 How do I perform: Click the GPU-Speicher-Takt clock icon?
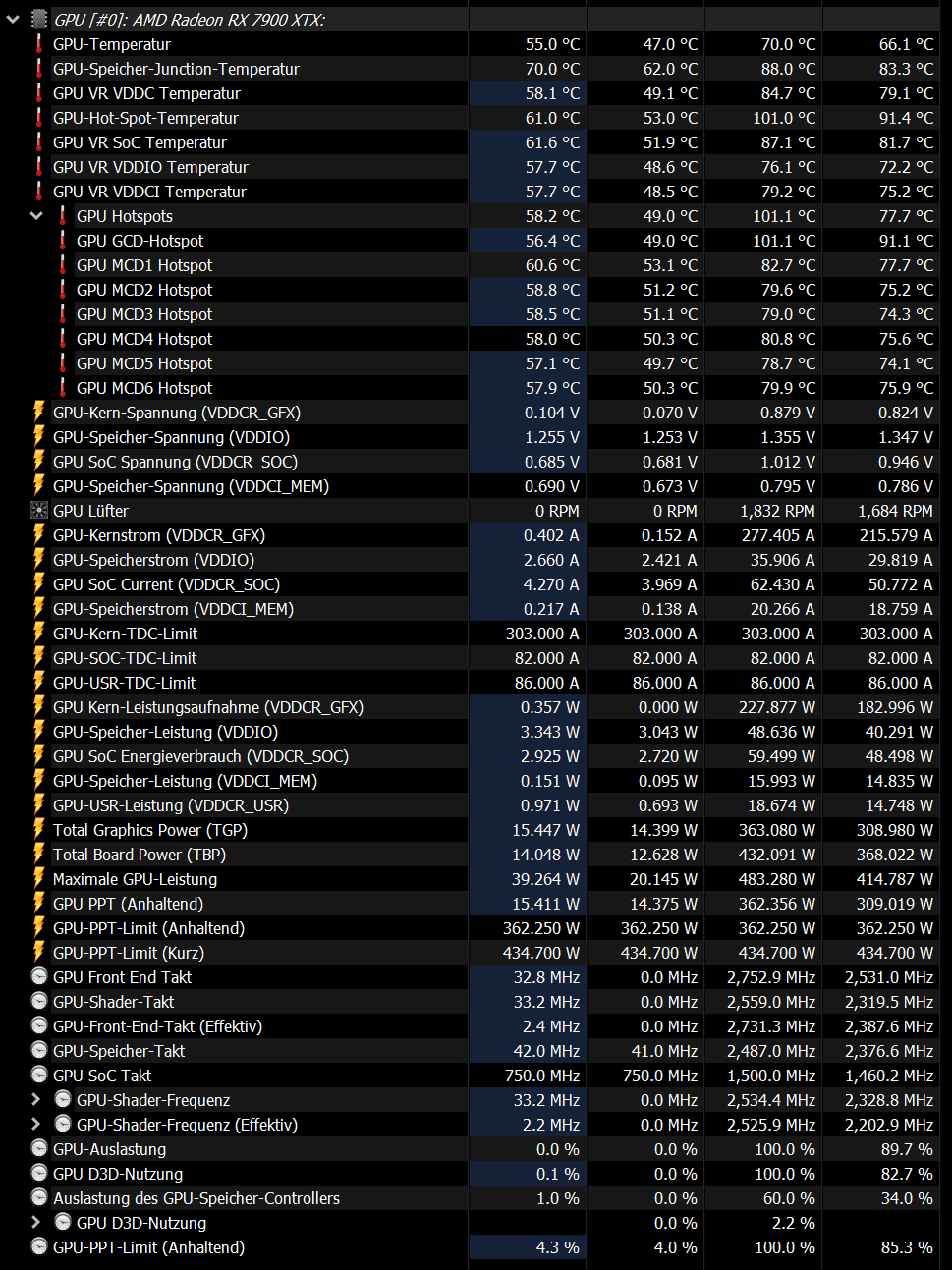pyautogui.click(x=39, y=1050)
